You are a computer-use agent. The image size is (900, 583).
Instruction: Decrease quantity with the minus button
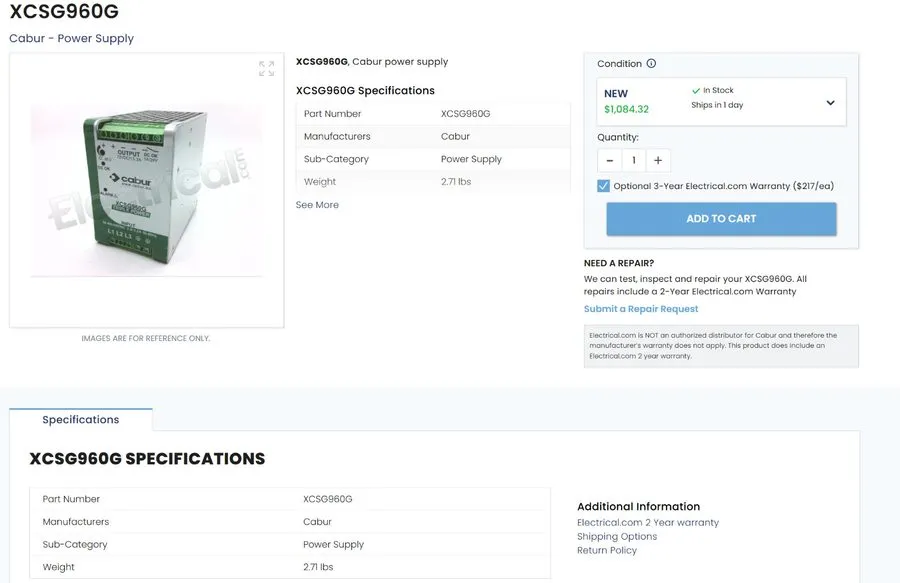pyautogui.click(x=610, y=161)
